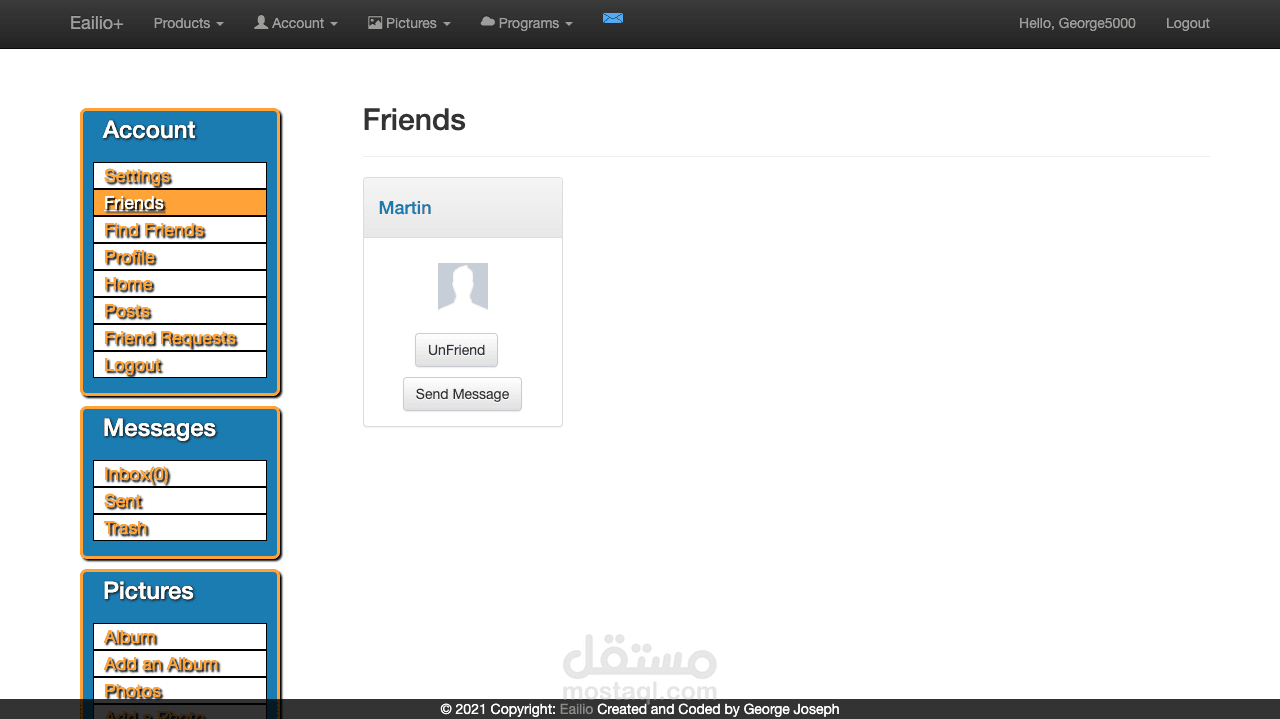Open Friend Requests in the sidebar
The image size is (1280, 719).
click(x=180, y=338)
